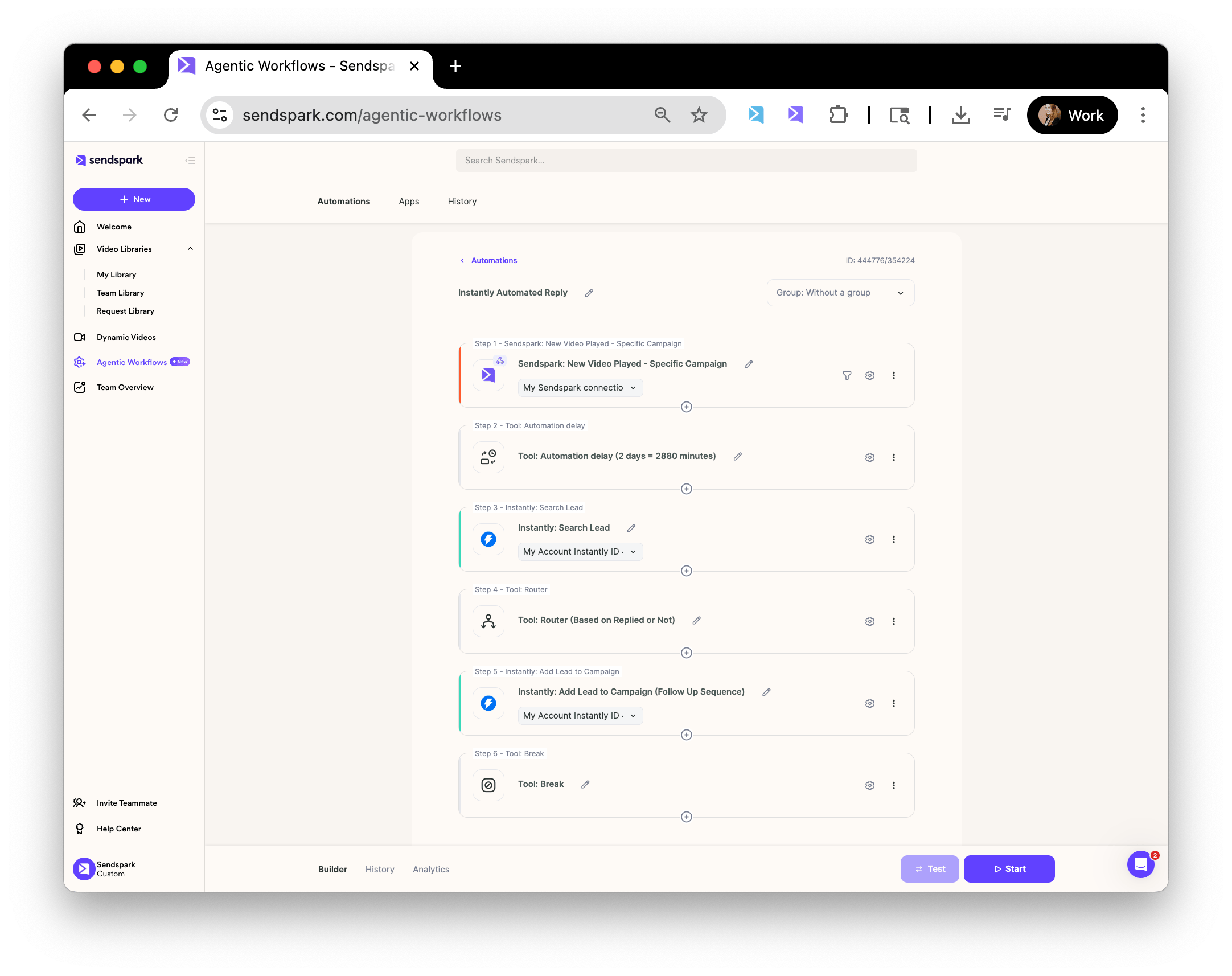Screen dimensions: 1232x976
Task: Switch to the Apps tab
Action: coord(408,201)
